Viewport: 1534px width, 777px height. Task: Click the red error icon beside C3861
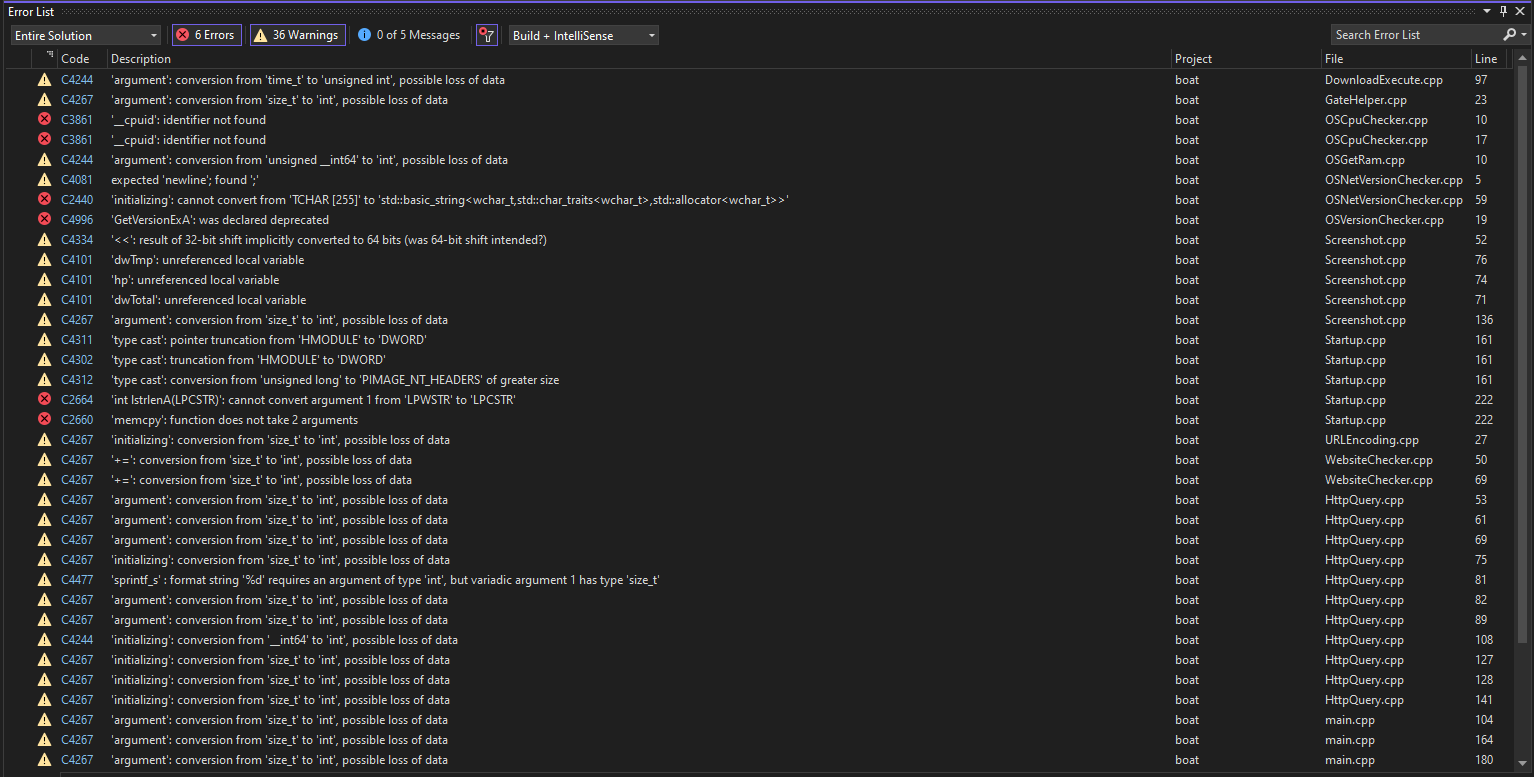coord(43,119)
